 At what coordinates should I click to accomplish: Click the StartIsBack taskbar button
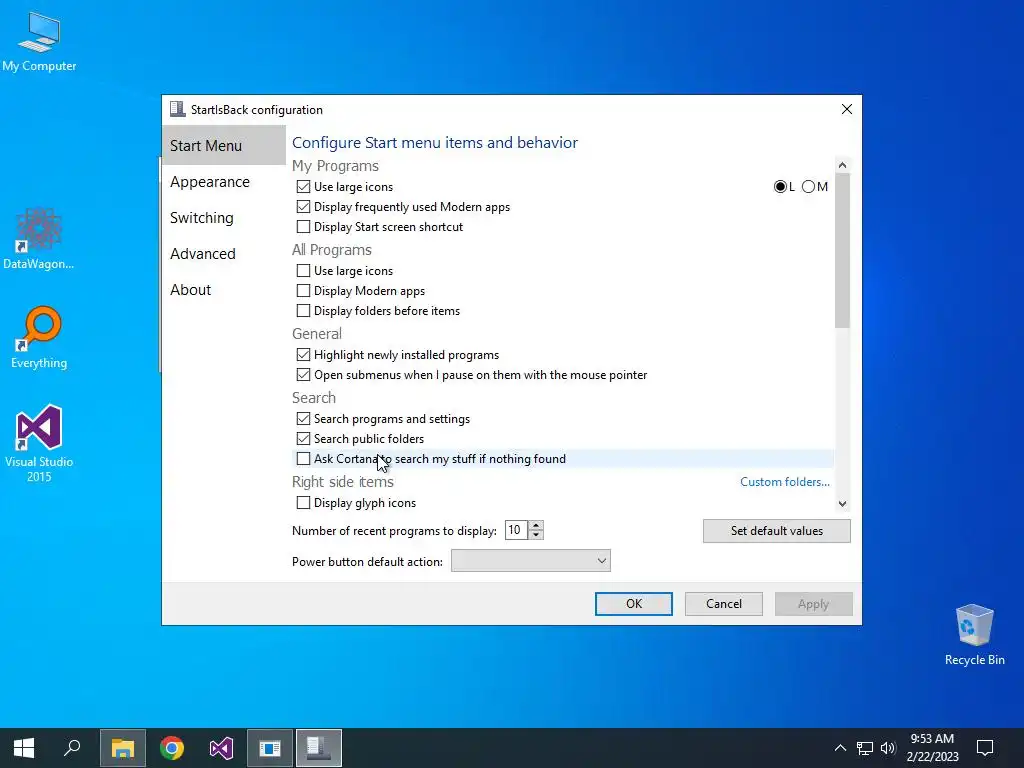(319, 748)
